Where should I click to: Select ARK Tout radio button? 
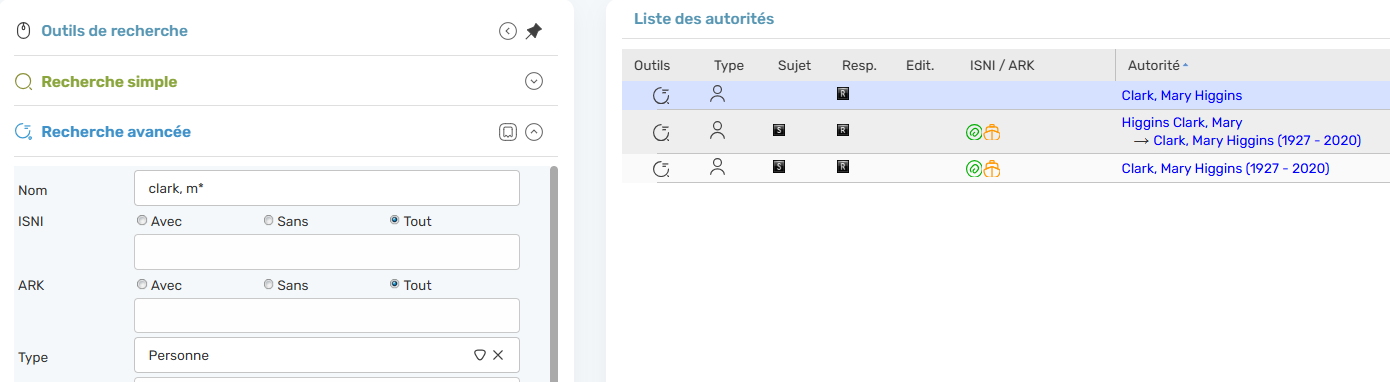tap(395, 285)
